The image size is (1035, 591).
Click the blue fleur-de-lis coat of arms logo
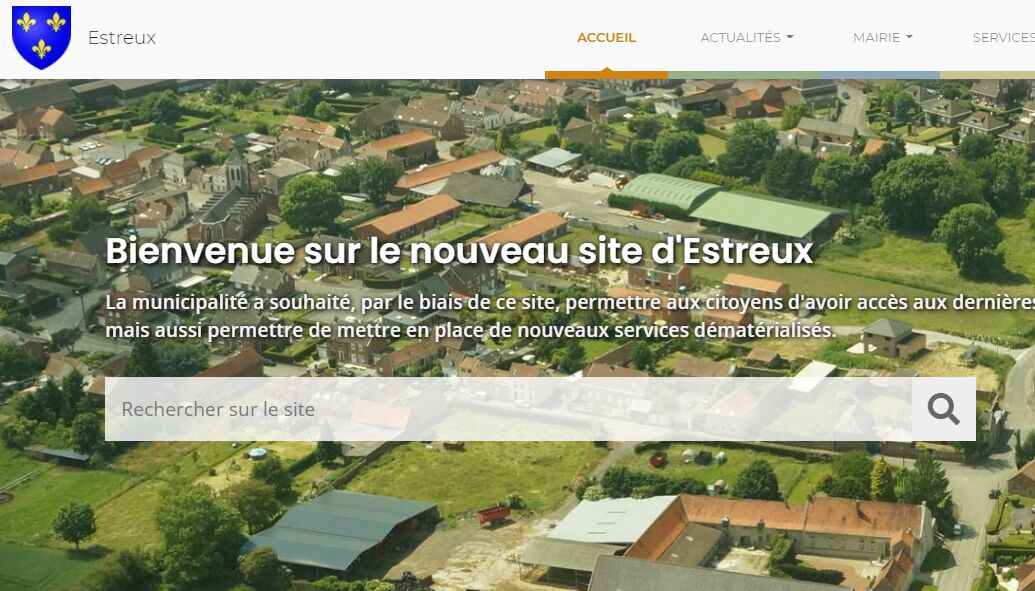[x=42, y=38]
